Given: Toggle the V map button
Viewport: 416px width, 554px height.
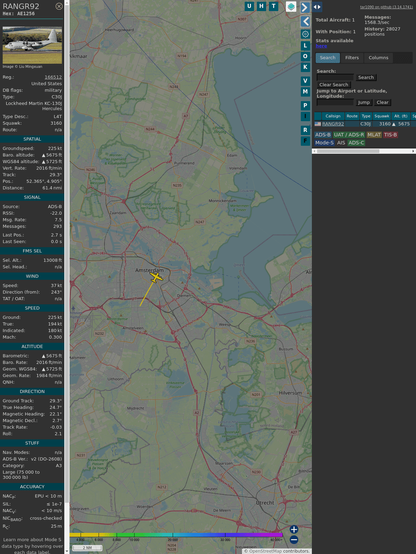Looking at the screenshot, I should click(x=305, y=81).
